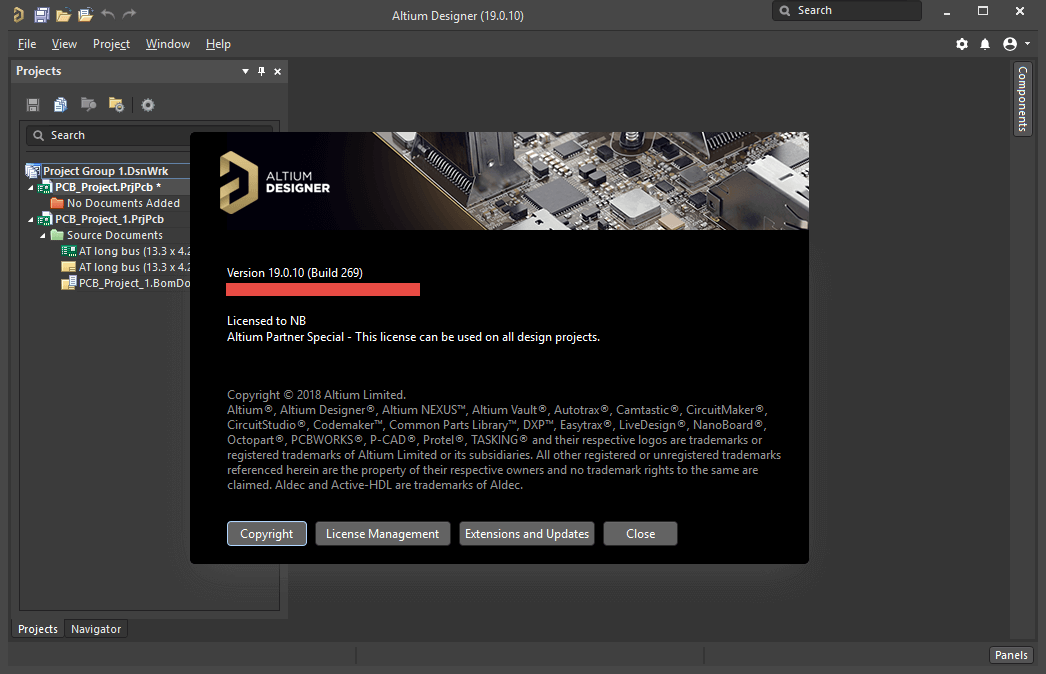This screenshot has width=1046, height=674.
Task: Click the Projects panel search field
Action: click(149, 135)
